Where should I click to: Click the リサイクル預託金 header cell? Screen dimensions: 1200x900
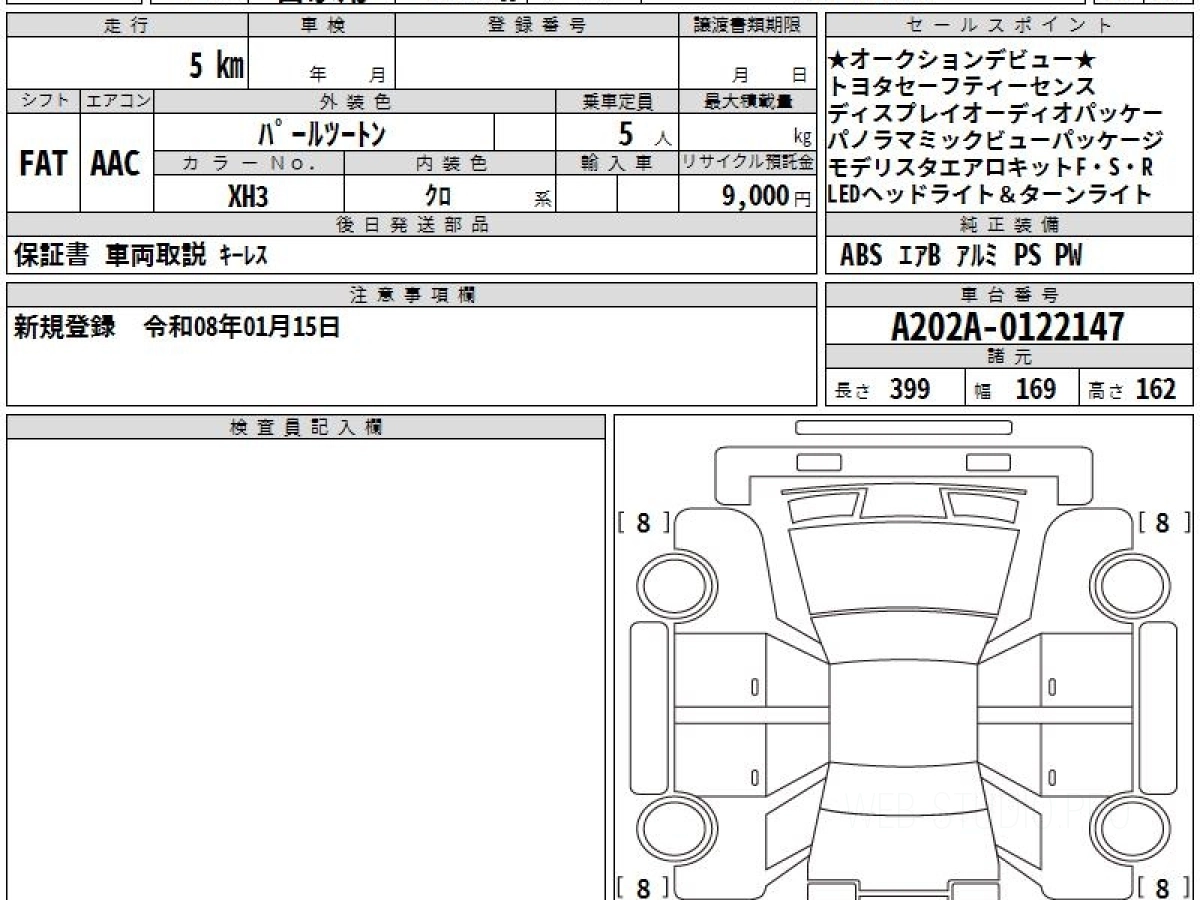(748, 163)
